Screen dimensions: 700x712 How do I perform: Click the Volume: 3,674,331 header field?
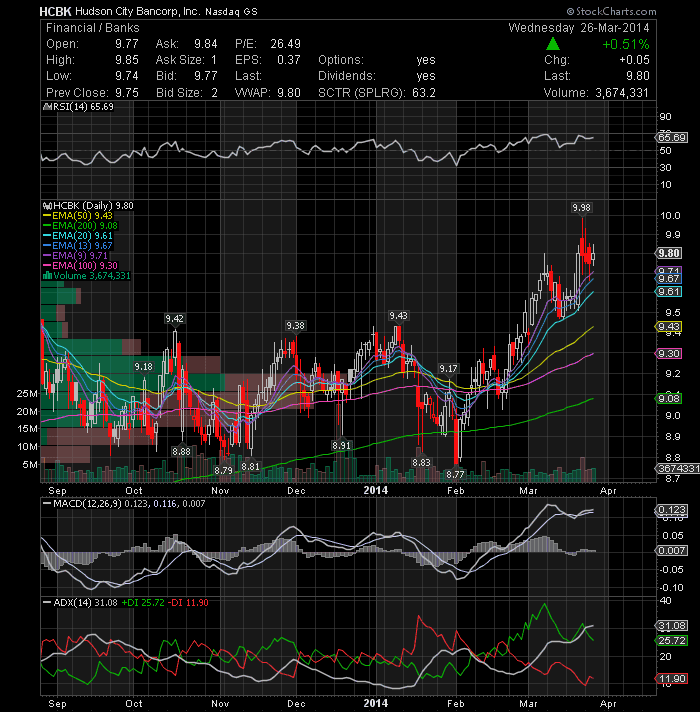coord(597,93)
